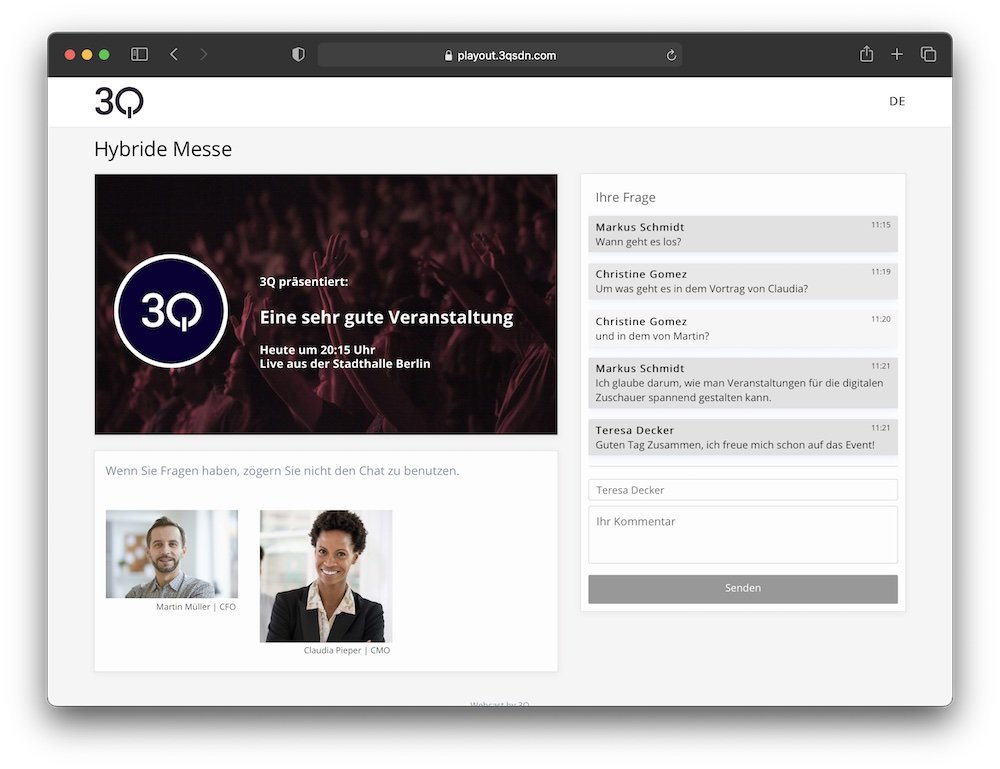Click the event video player banner
1000x769 pixels.
[326, 304]
